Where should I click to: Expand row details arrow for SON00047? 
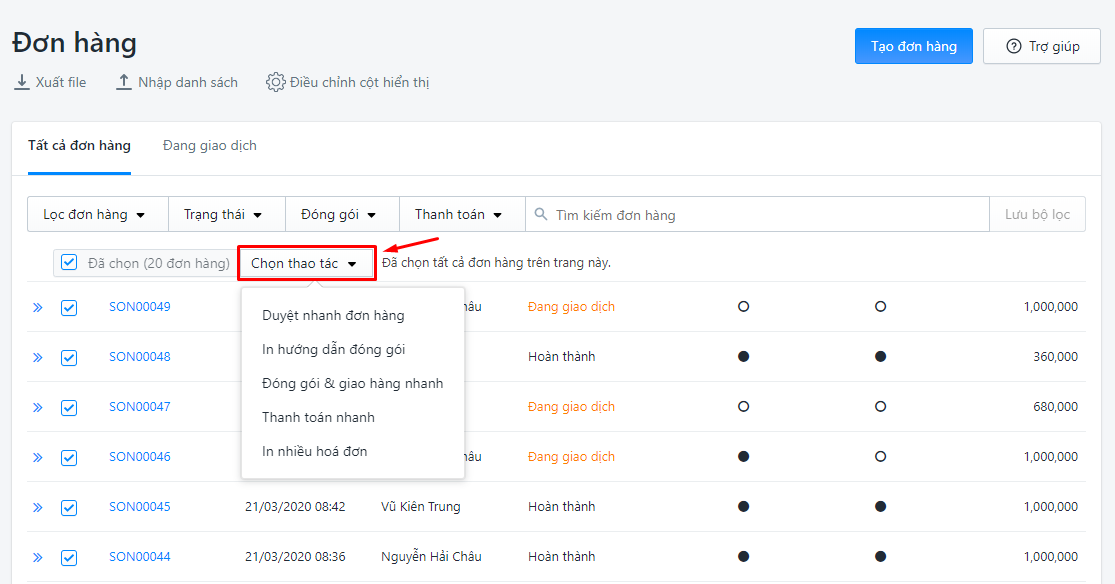(x=38, y=408)
